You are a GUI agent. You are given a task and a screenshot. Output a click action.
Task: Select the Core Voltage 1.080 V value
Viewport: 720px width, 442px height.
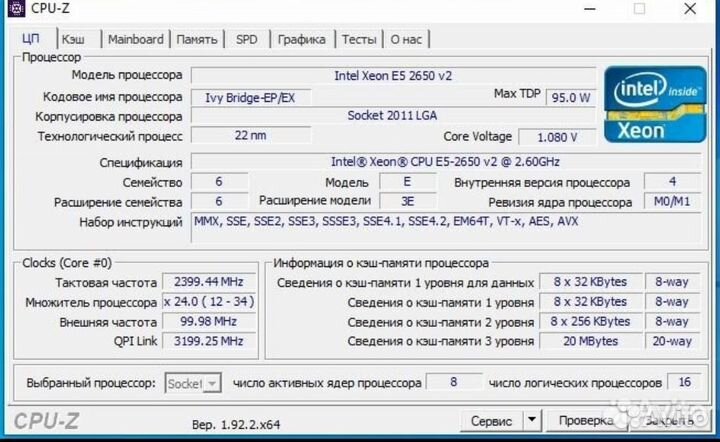click(x=557, y=137)
